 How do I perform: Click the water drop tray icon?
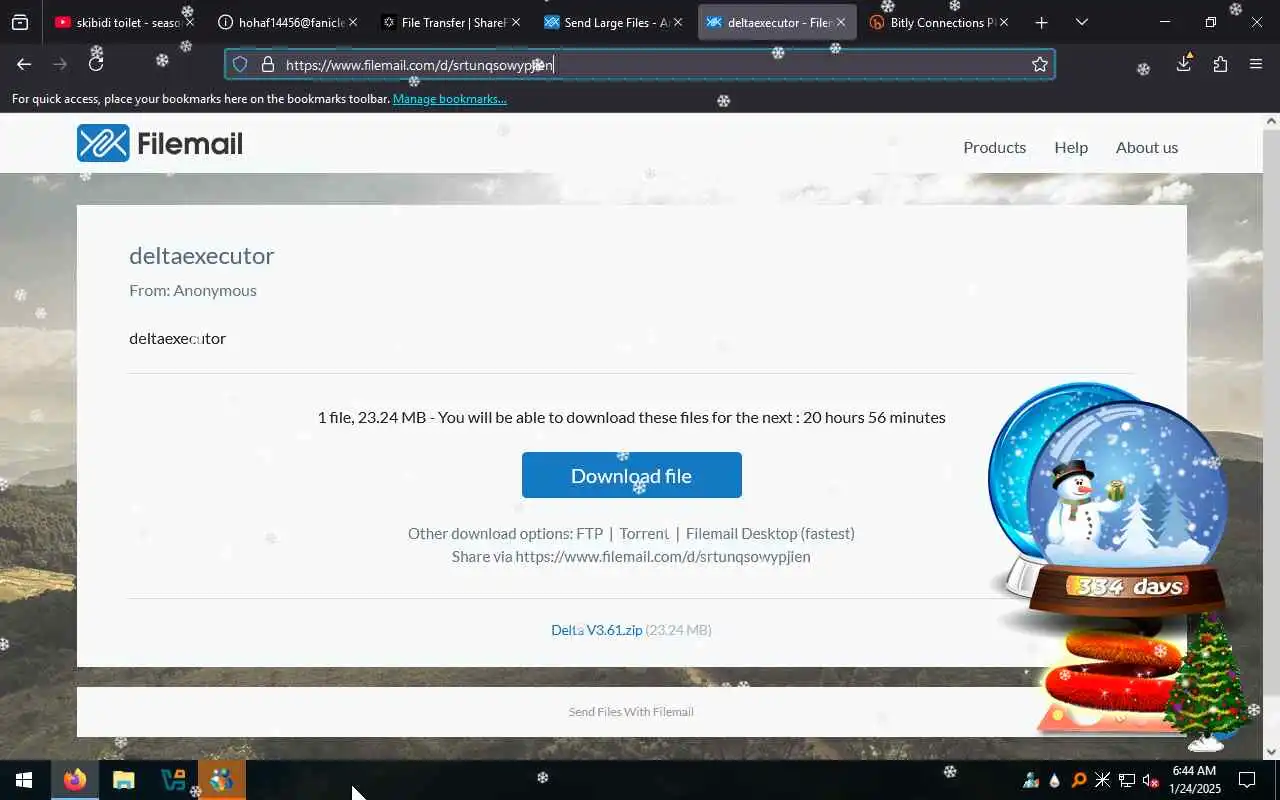1054,780
